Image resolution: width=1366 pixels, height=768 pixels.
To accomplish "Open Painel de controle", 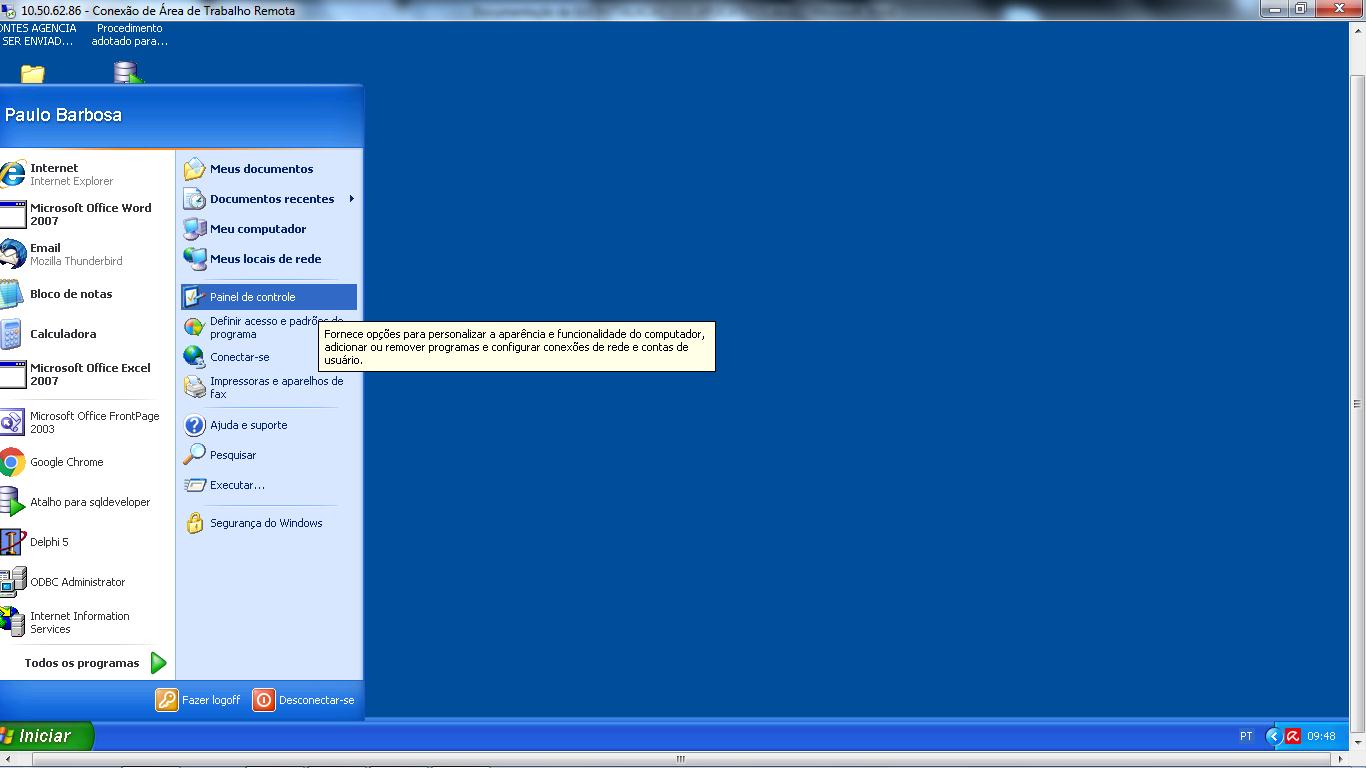I will click(x=268, y=297).
